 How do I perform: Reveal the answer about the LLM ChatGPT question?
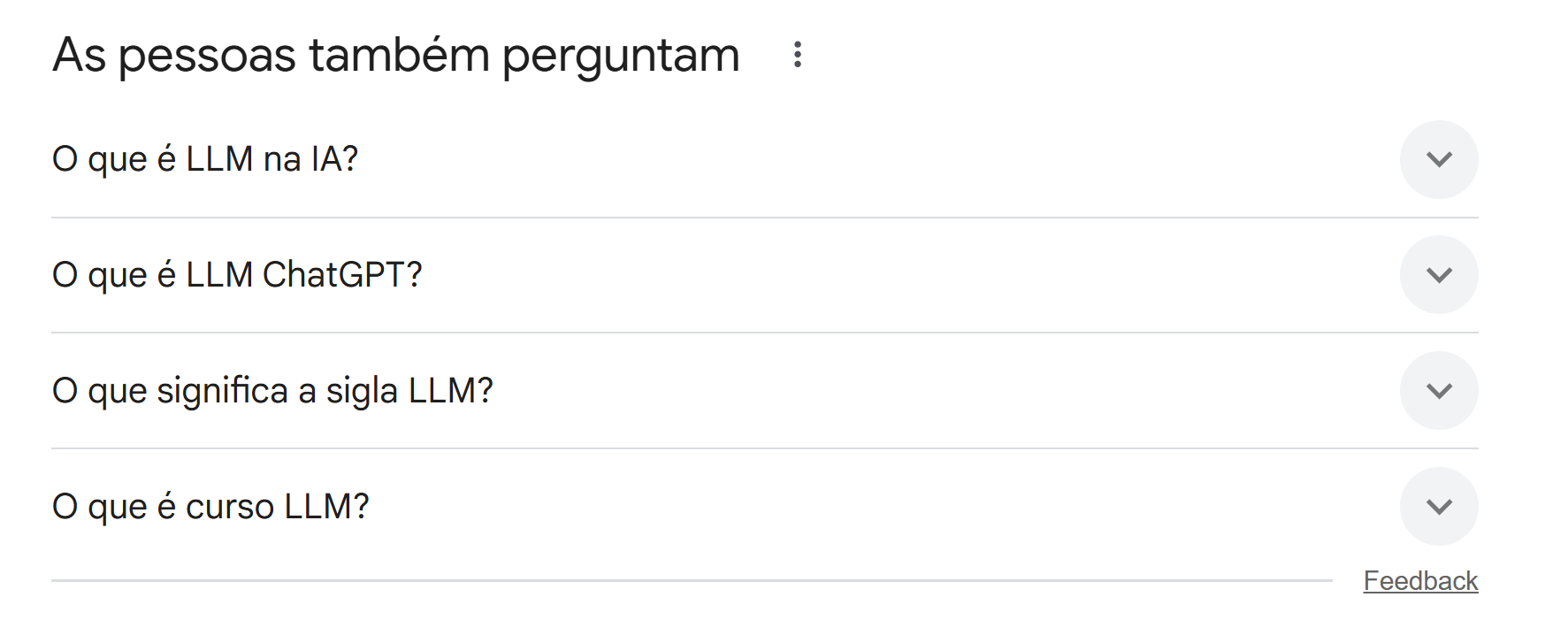[x=1438, y=275]
